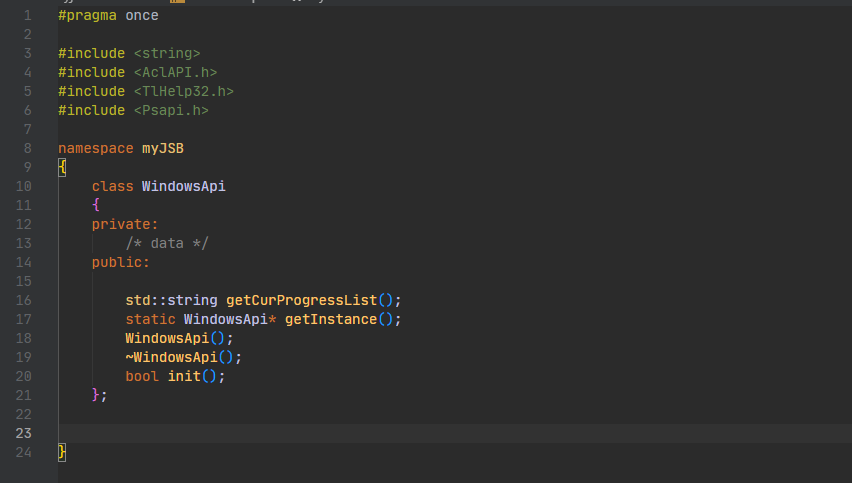Click the '#pragma once' directive text

108,15
